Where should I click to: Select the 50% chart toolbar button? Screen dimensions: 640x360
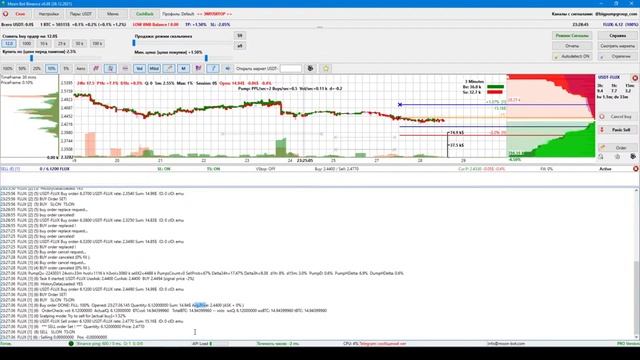pos(22,69)
